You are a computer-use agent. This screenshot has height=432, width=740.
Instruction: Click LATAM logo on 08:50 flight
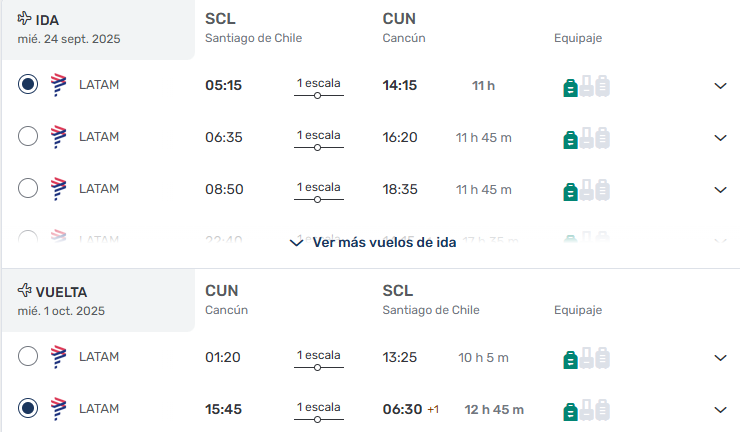coord(59,189)
